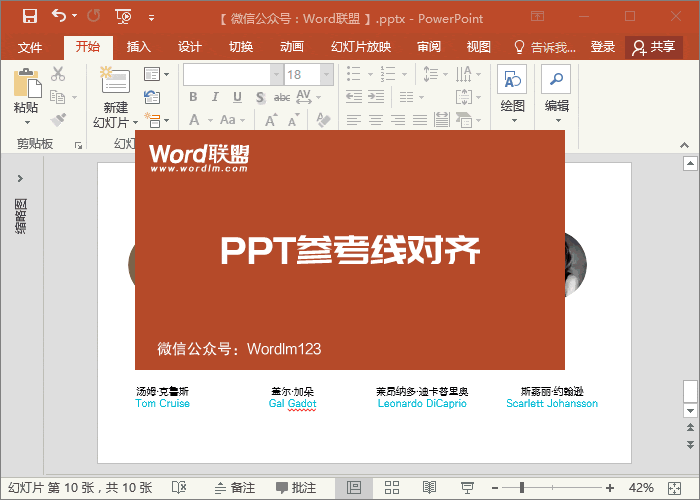Open the 编辑 editing search tools
Viewport: 700px width, 500px height.
556,95
